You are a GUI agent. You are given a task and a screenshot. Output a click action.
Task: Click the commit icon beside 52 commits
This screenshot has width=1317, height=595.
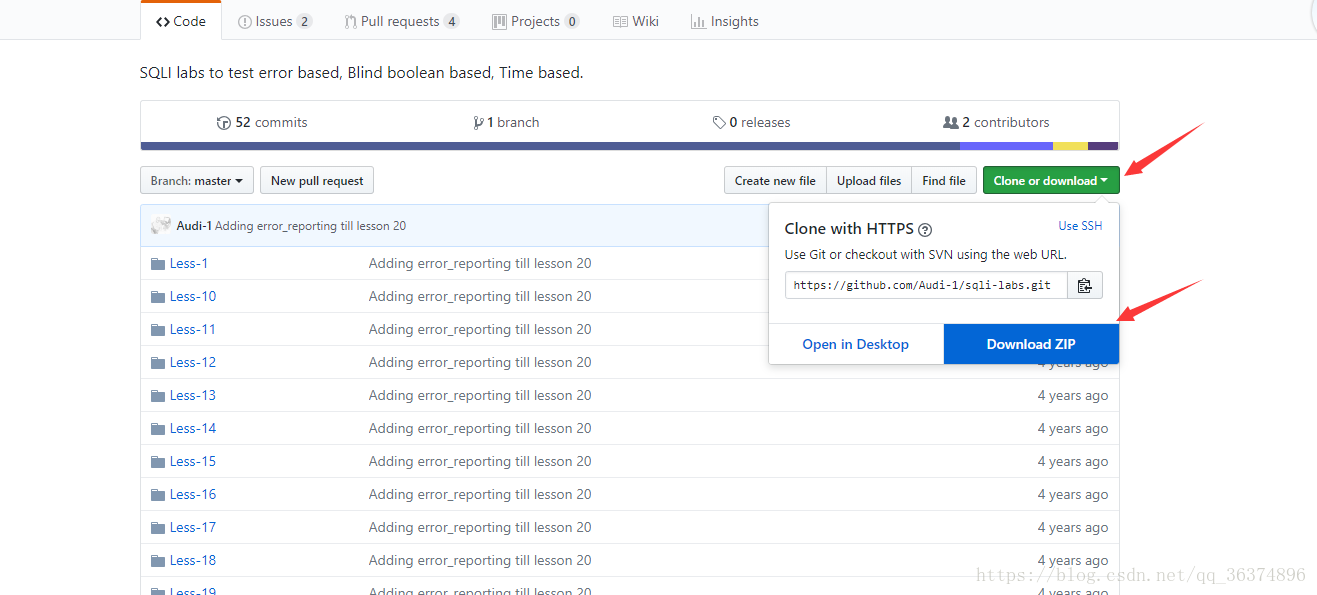coord(224,123)
